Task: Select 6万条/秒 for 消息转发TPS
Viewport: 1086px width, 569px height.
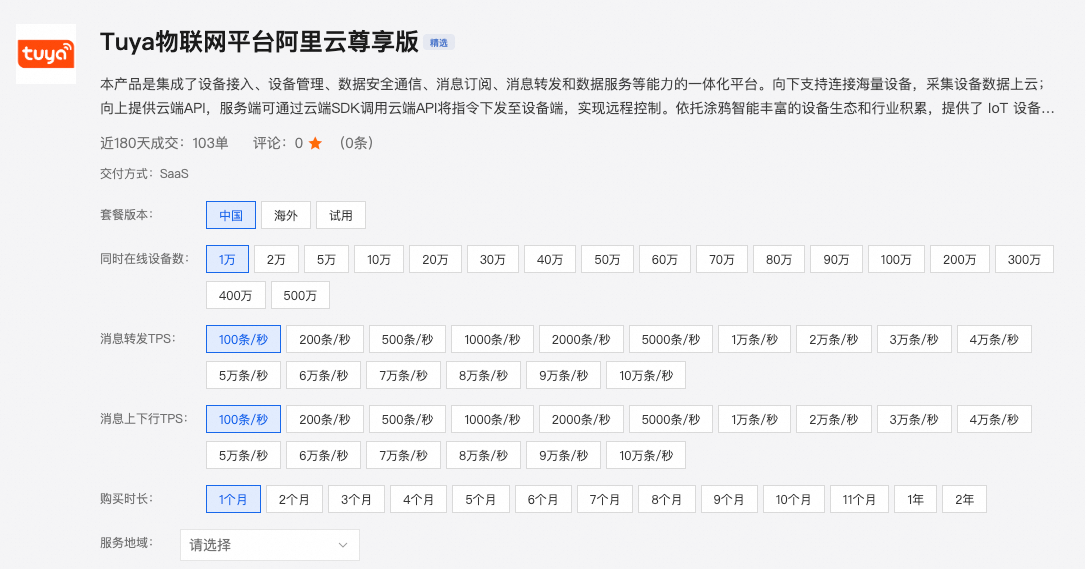Action: pyautogui.click(x=323, y=375)
